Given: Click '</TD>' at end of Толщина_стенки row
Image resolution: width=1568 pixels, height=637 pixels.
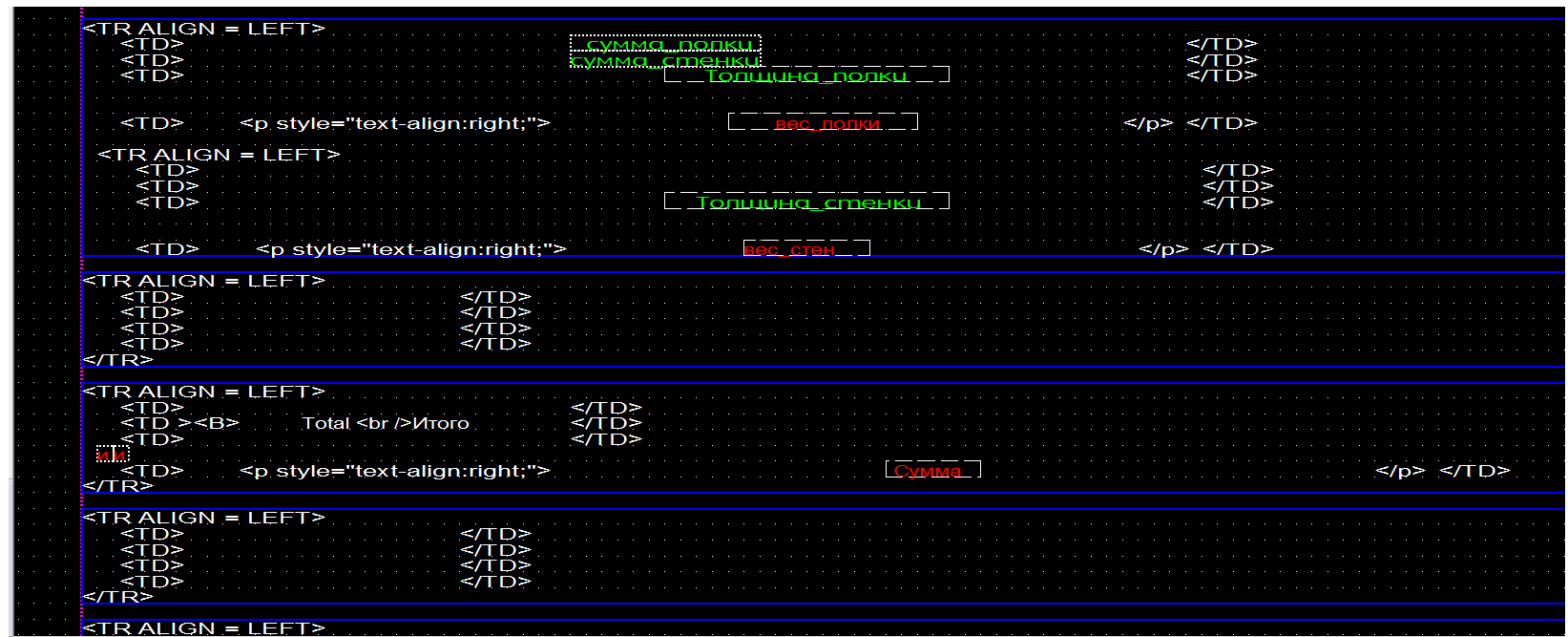Looking at the screenshot, I should click(x=1238, y=202).
